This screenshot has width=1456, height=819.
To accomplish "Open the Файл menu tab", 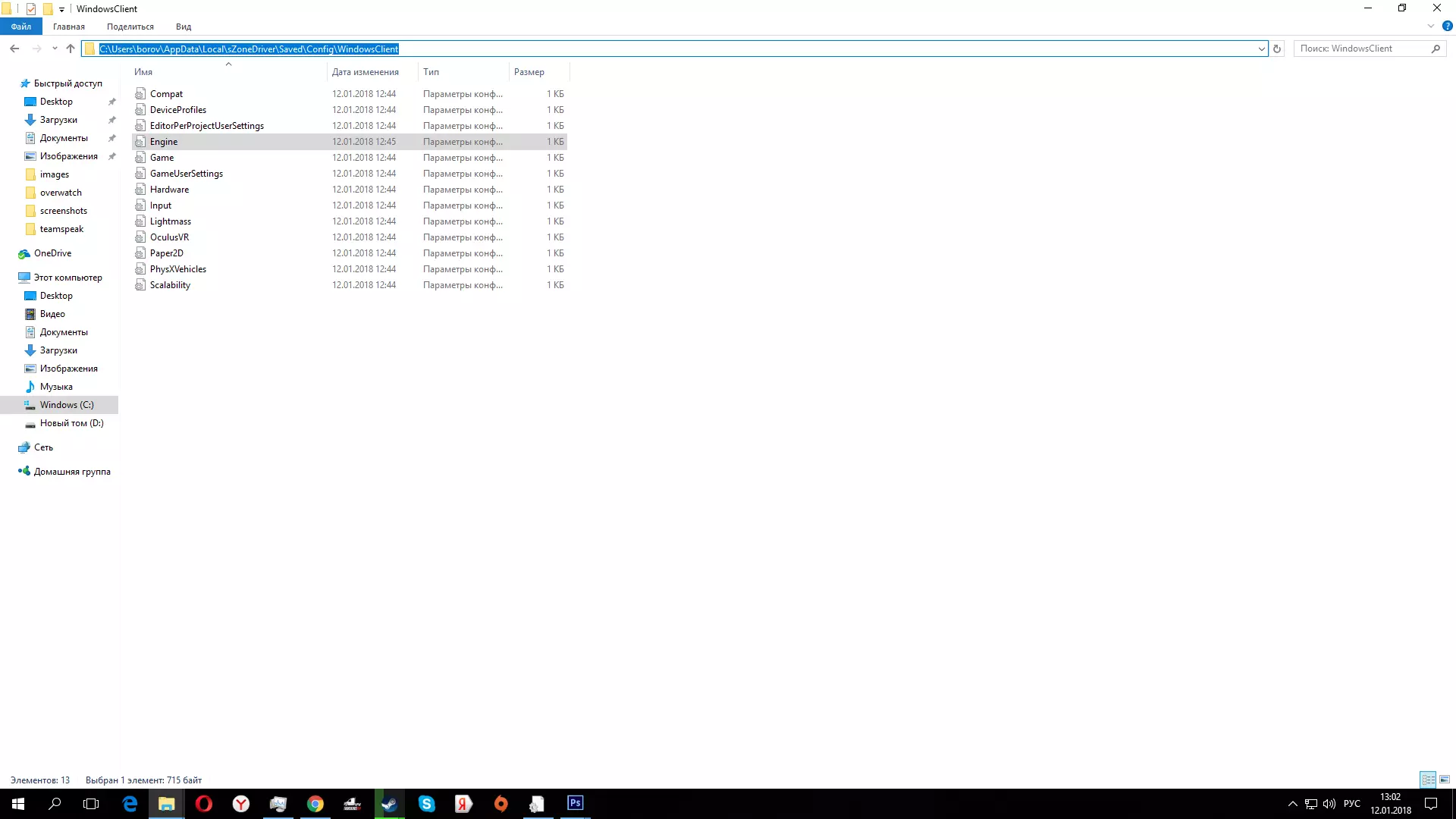I will tap(21, 27).
